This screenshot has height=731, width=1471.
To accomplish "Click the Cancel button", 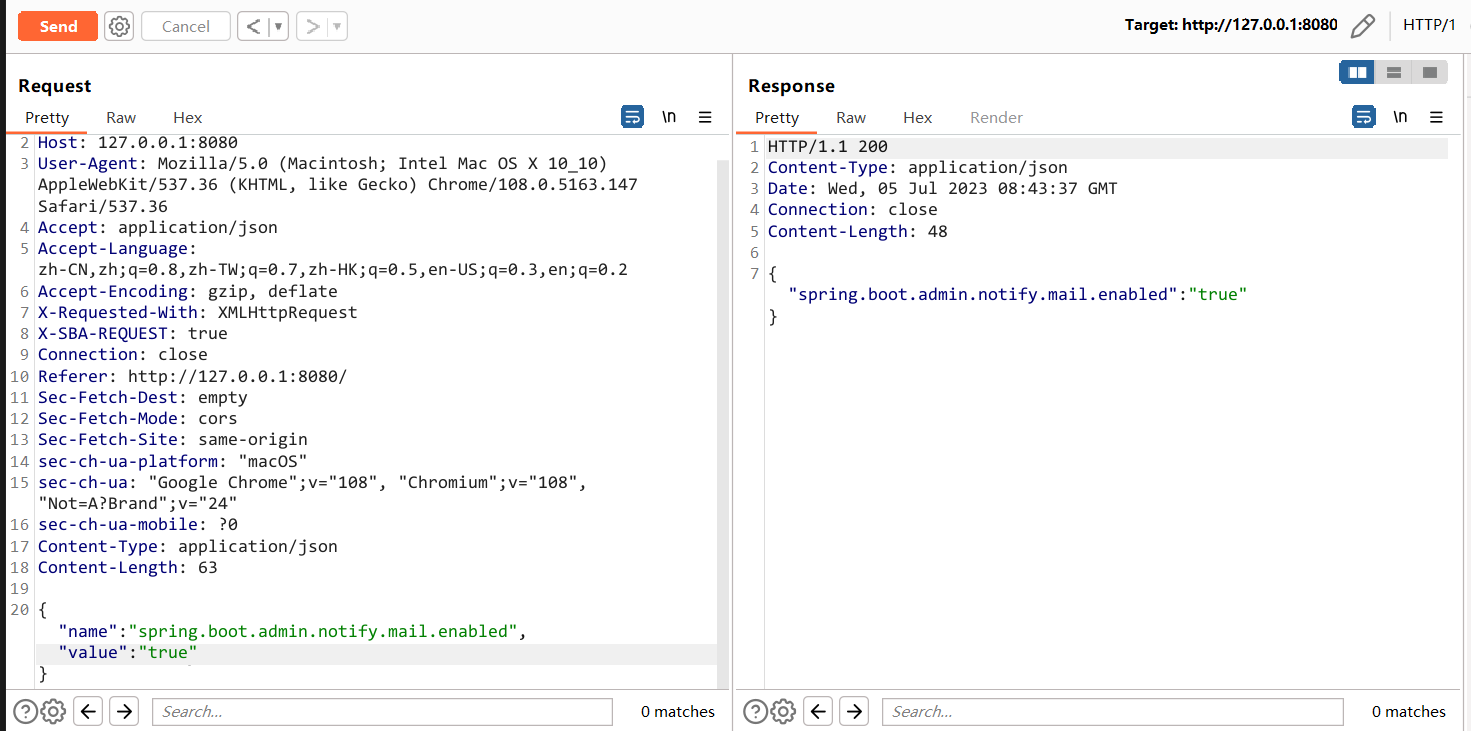I will tap(186, 26).
